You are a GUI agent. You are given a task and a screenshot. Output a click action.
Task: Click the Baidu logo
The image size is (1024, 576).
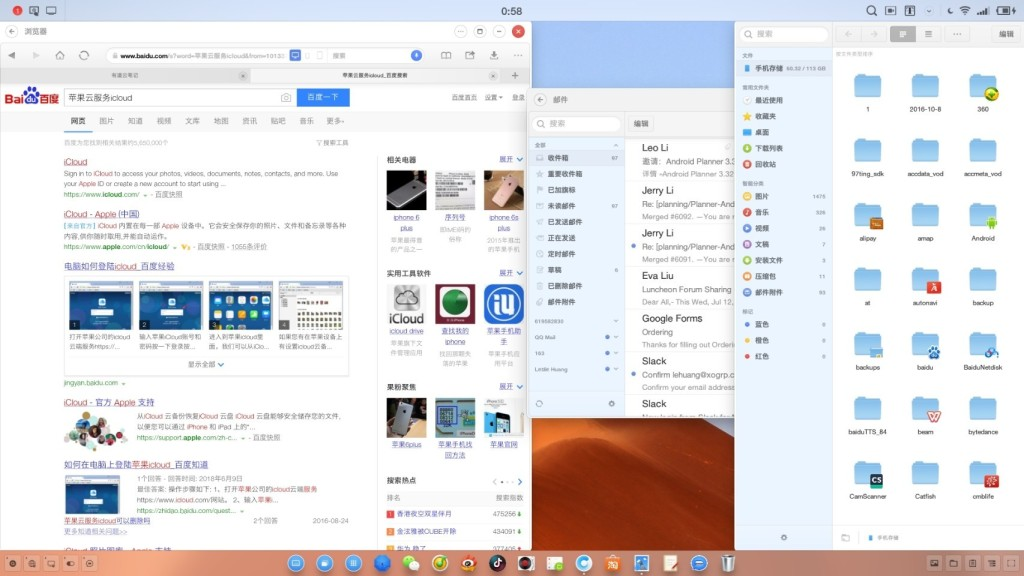(32, 97)
